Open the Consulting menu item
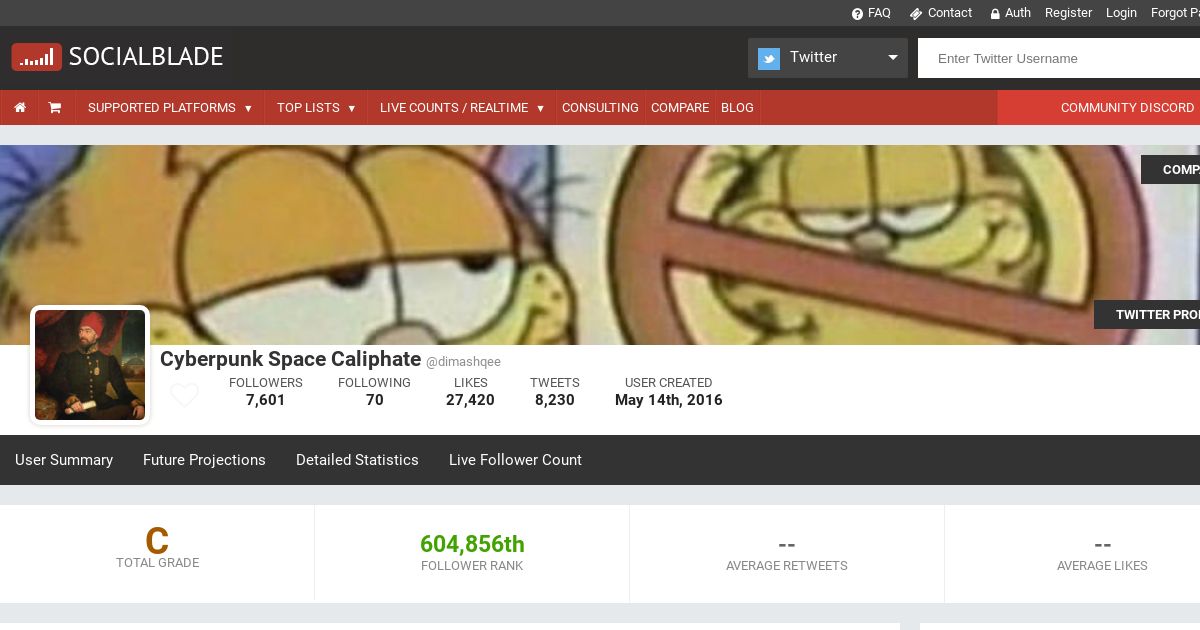1200x630 pixels. pyautogui.click(x=600, y=107)
